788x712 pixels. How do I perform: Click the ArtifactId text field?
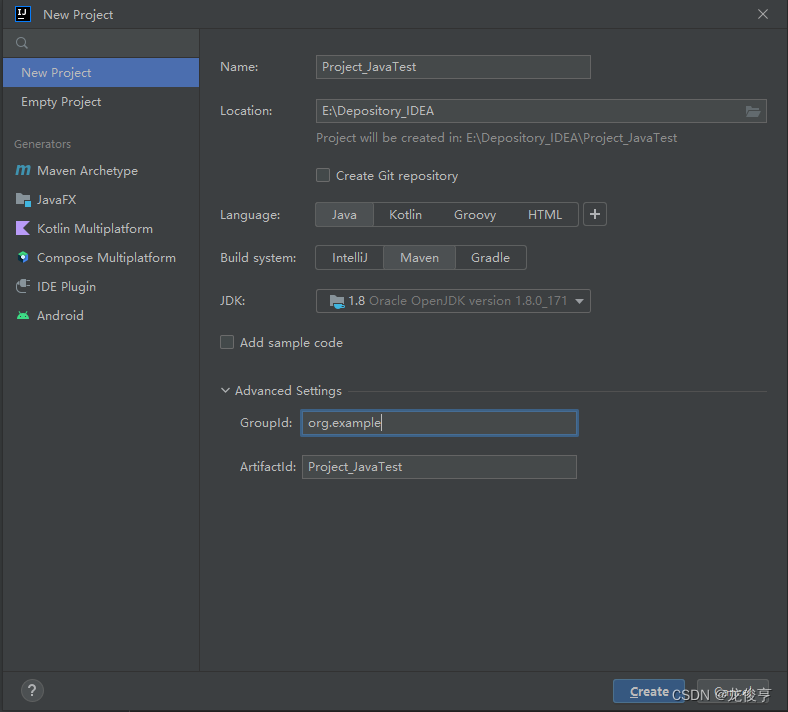[439, 467]
